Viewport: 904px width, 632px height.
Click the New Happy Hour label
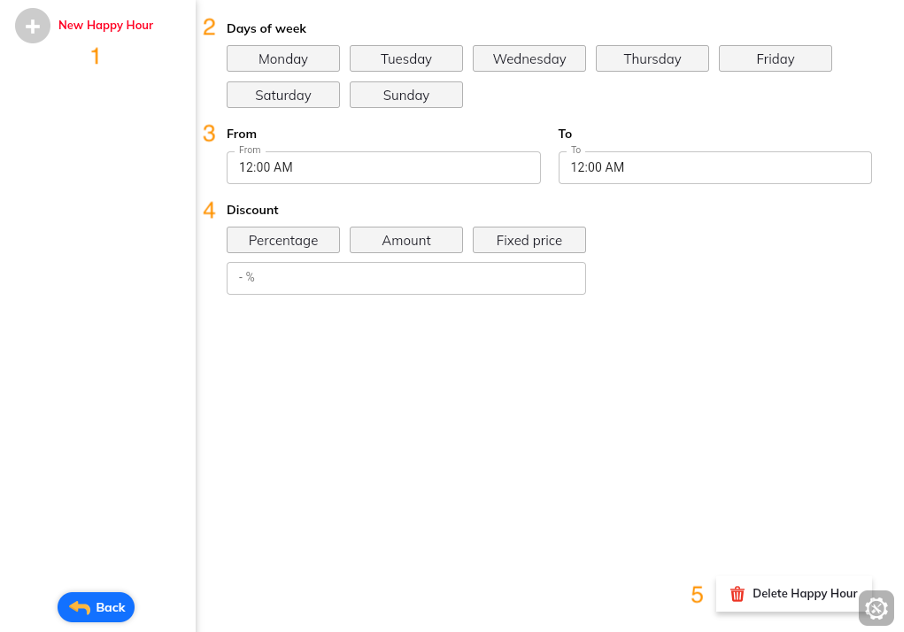[106, 25]
